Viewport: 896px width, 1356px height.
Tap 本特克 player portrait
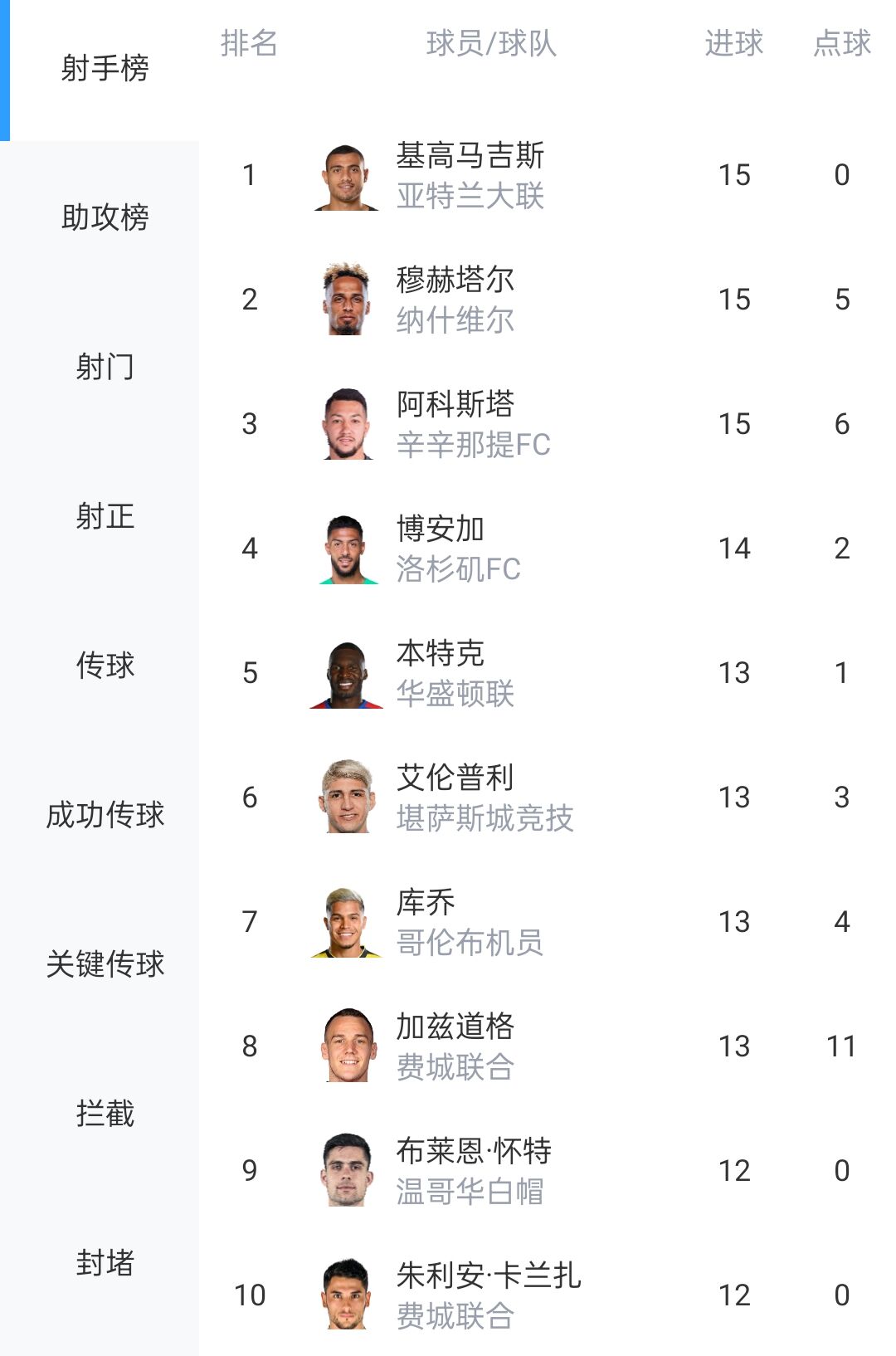347,673
